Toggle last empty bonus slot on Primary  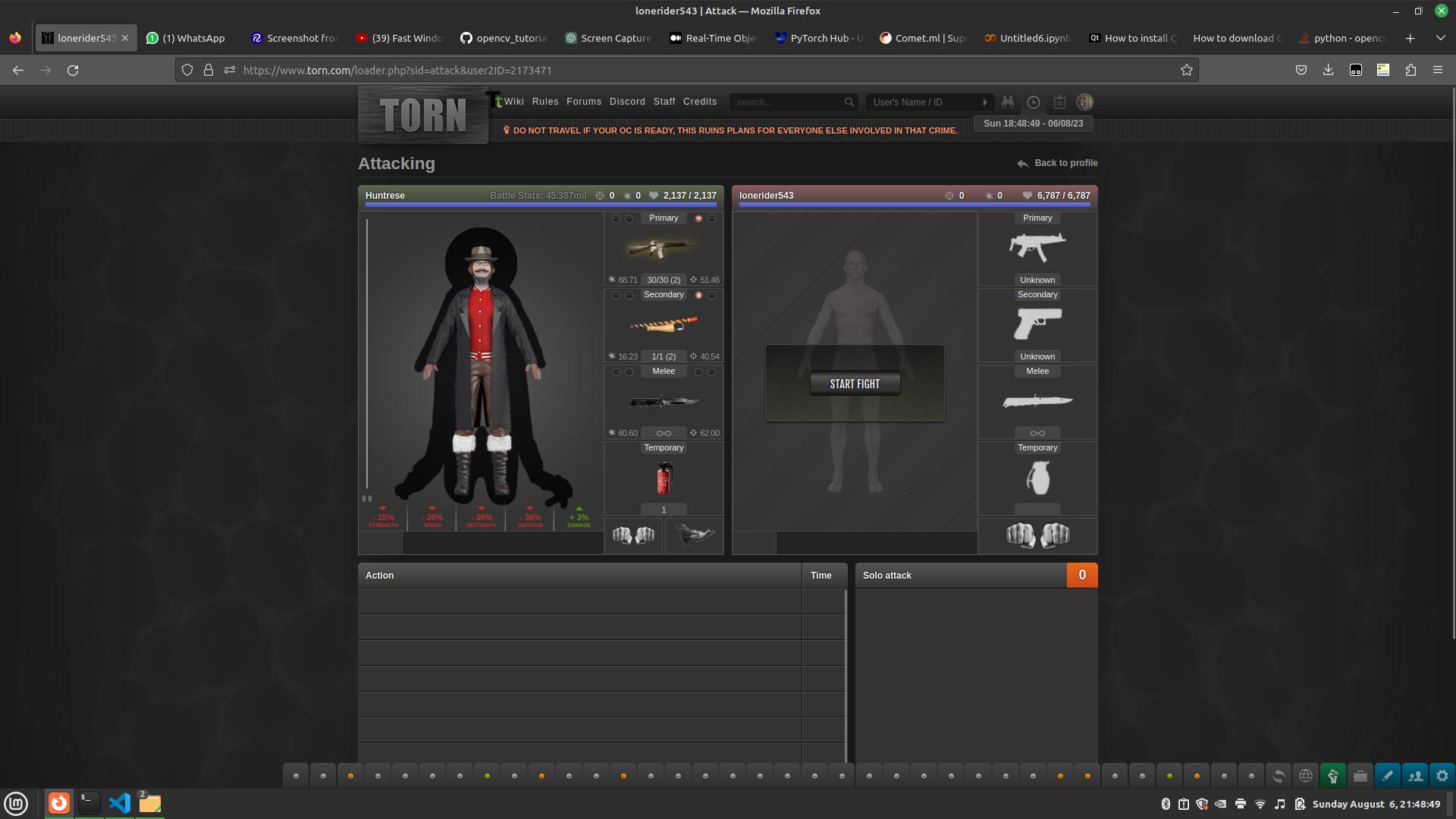pos(711,218)
